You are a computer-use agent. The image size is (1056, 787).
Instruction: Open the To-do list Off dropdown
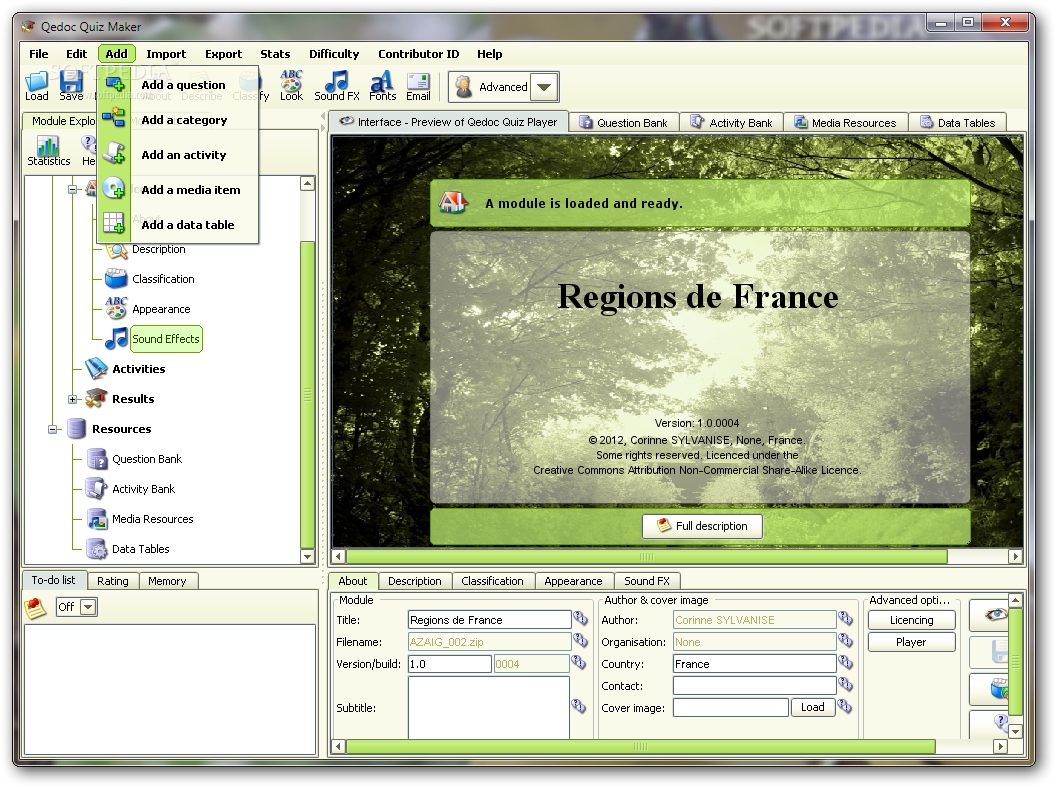pos(88,607)
